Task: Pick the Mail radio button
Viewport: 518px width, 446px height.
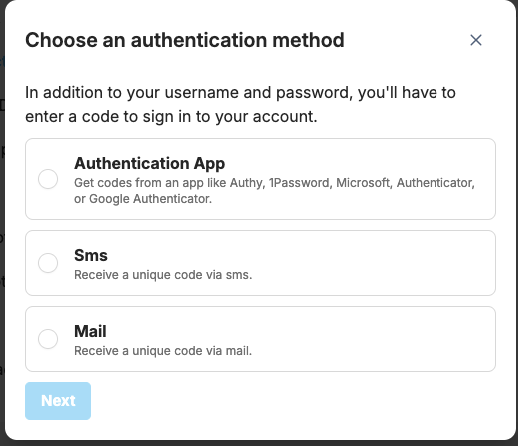Action: (x=48, y=339)
